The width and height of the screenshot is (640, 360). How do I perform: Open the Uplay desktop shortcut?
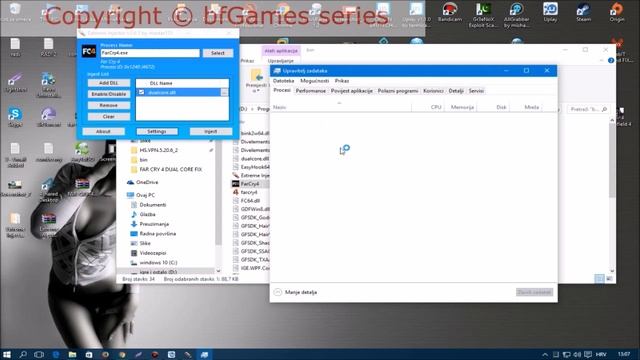[550, 12]
